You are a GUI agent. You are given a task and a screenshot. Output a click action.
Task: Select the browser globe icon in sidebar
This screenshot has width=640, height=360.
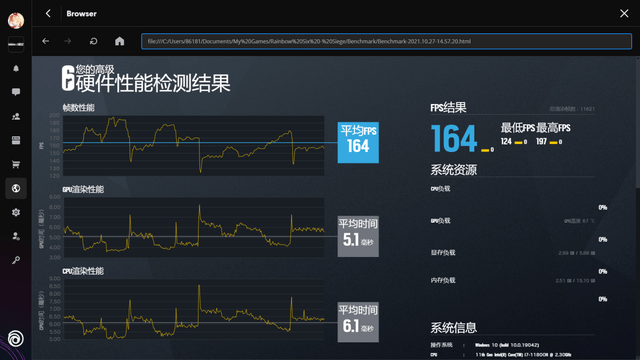[16, 188]
